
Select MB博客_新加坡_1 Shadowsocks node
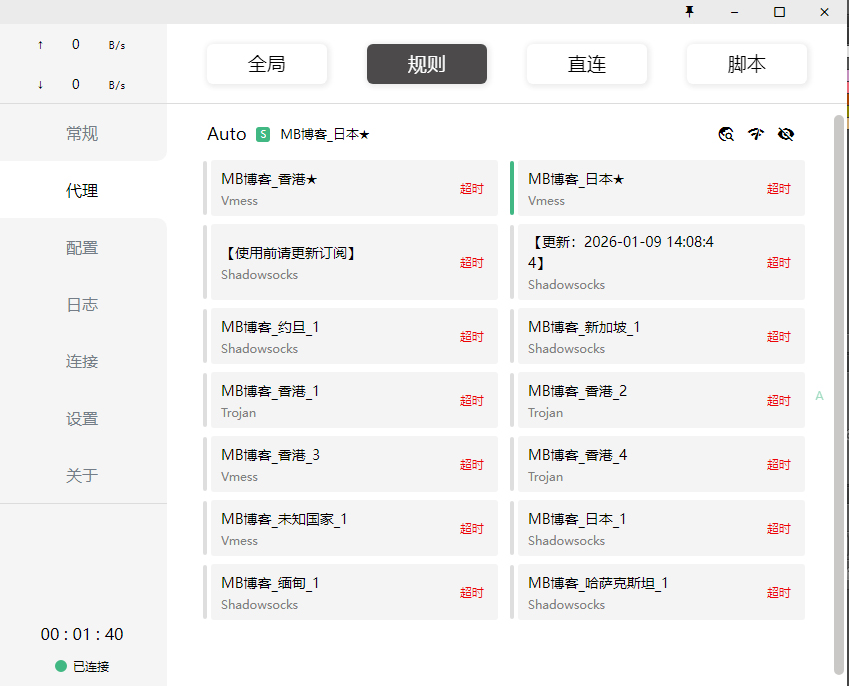click(657, 336)
